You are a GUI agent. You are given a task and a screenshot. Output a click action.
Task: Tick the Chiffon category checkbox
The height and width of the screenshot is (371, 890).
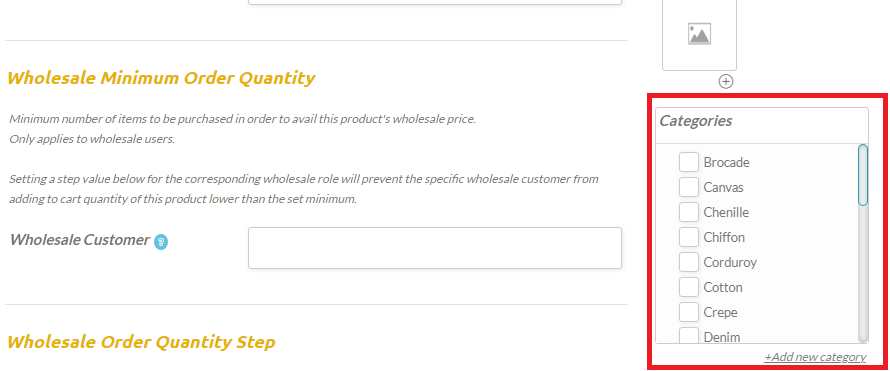[x=689, y=237]
